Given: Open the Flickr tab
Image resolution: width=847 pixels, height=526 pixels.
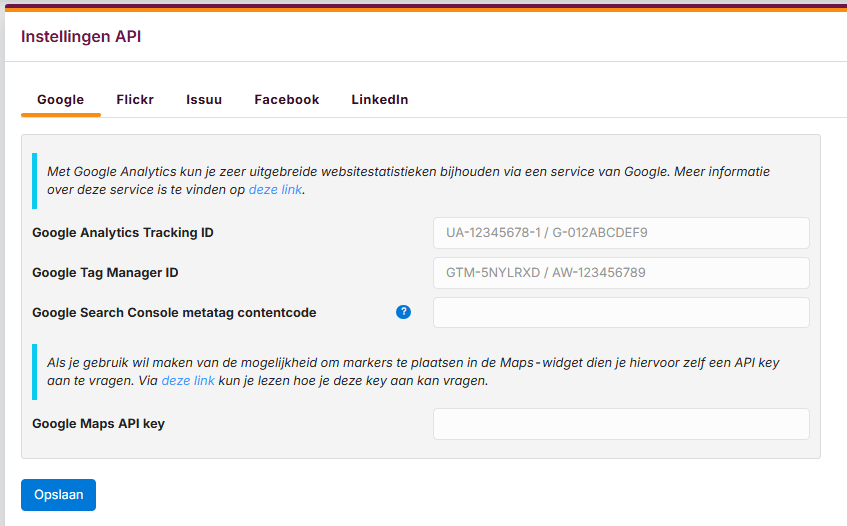Looking at the screenshot, I should (135, 100).
